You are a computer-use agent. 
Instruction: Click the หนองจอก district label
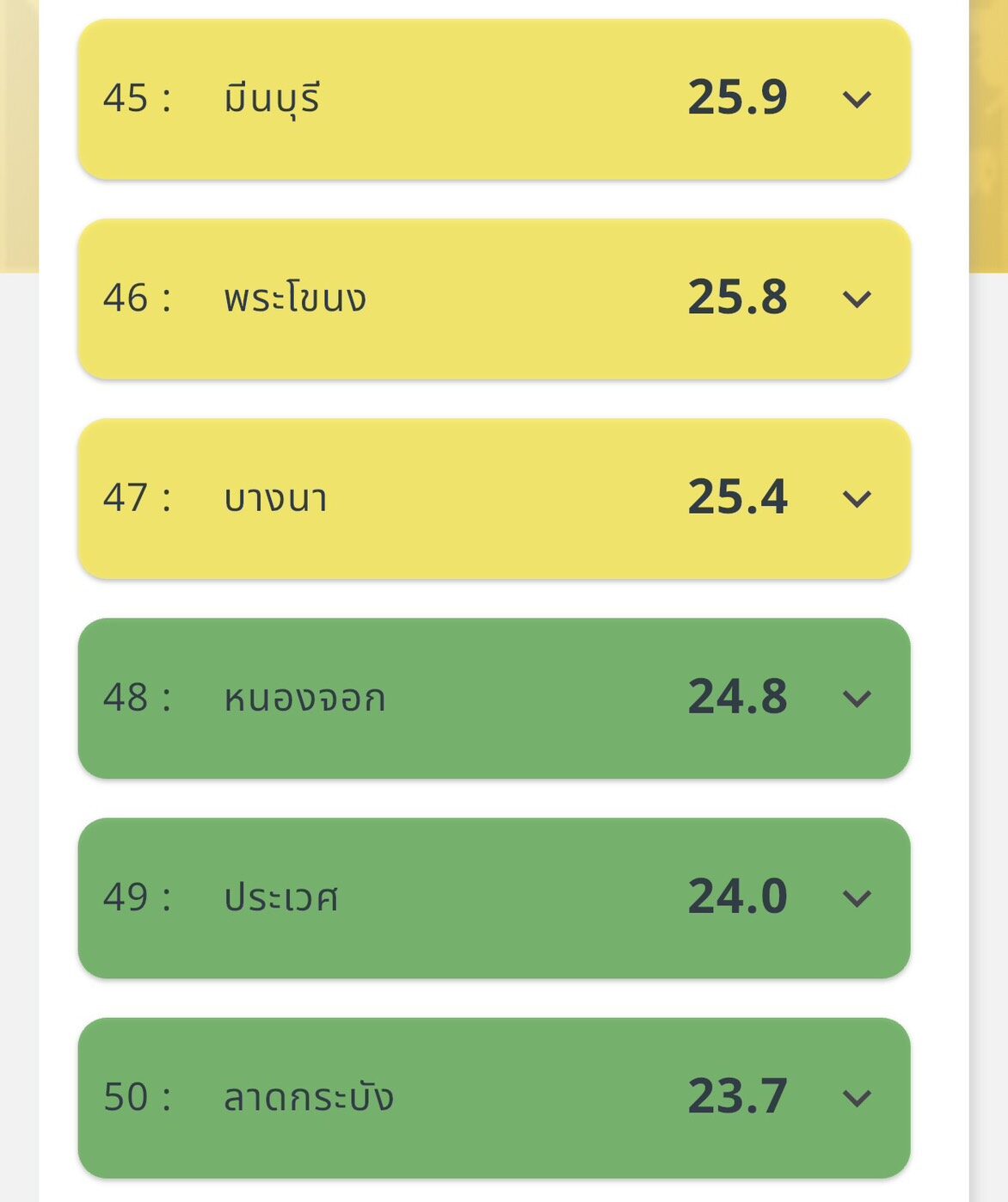point(304,698)
